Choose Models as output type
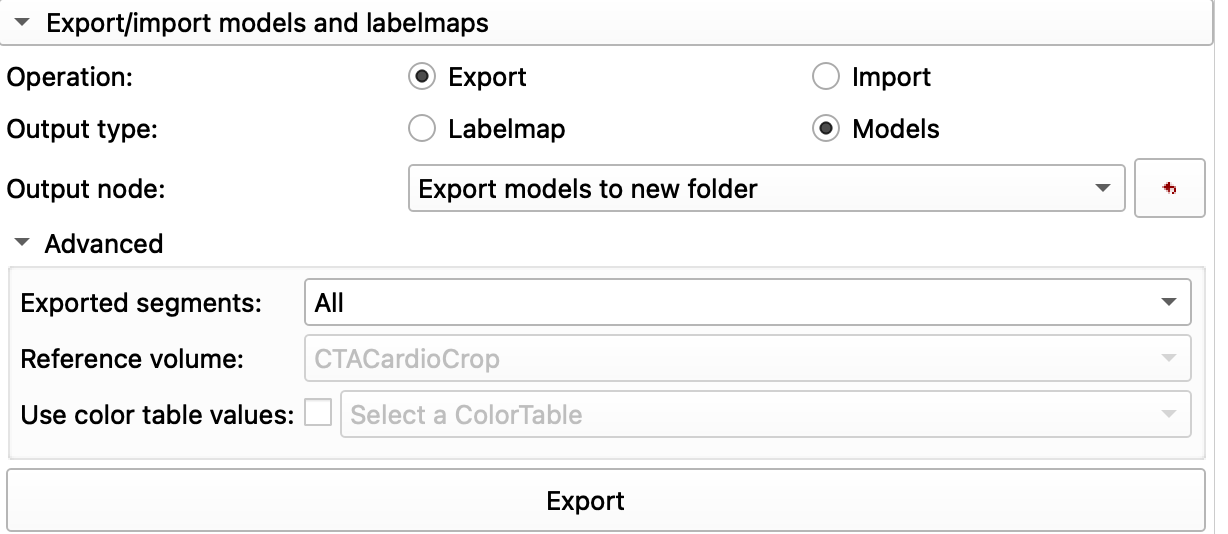 pyautogui.click(x=826, y=129)
